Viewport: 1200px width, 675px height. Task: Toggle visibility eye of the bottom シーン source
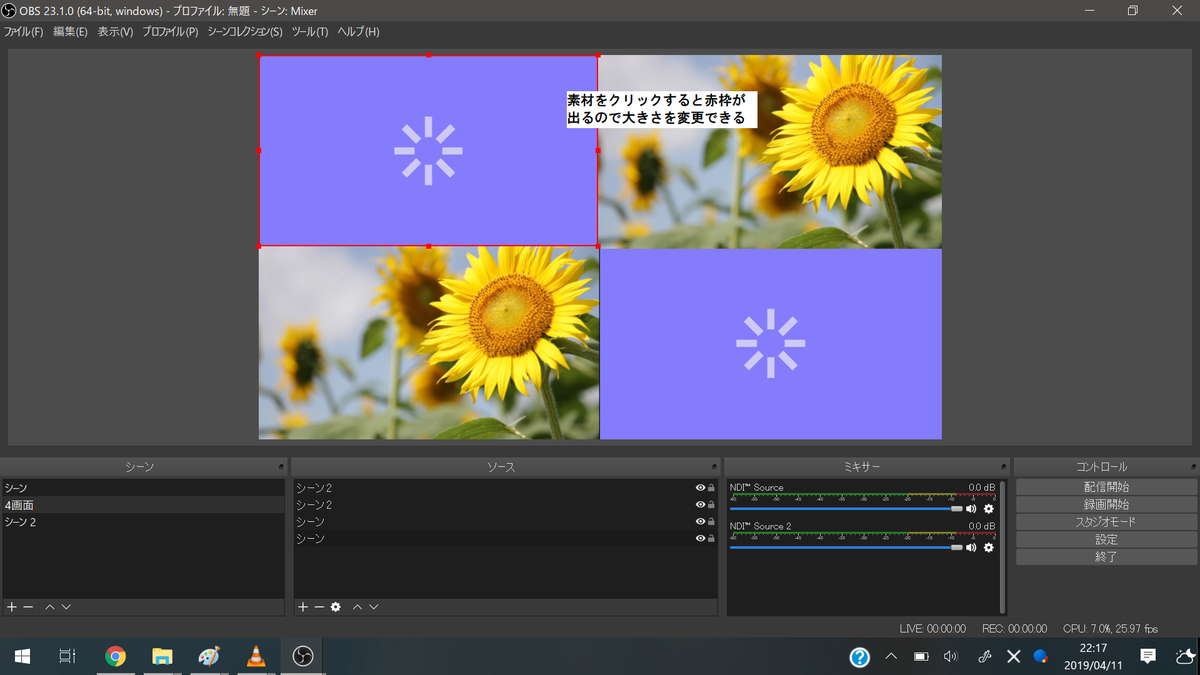click(x=701, y=539)
